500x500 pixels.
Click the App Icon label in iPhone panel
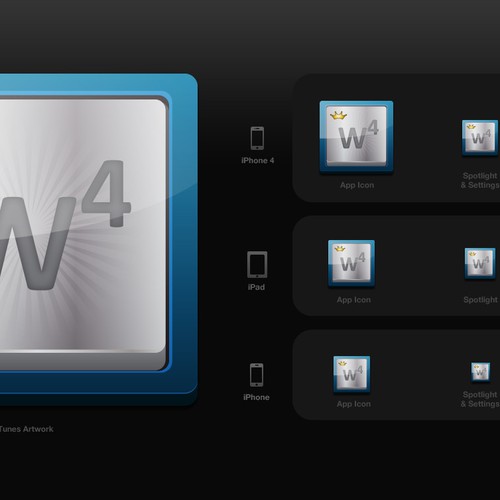354,404
